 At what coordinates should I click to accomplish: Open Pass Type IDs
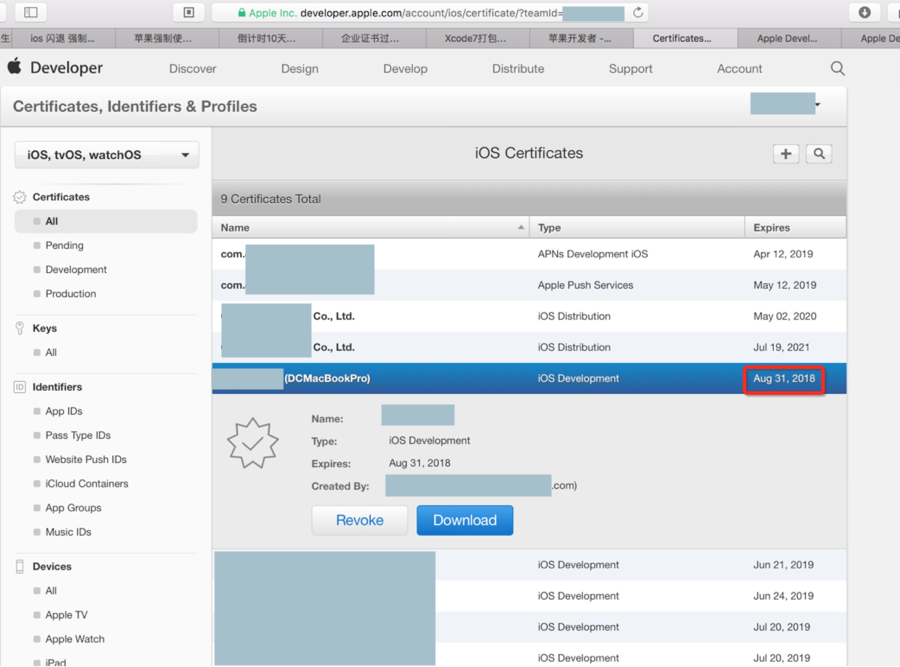click(x=77, y=435)
